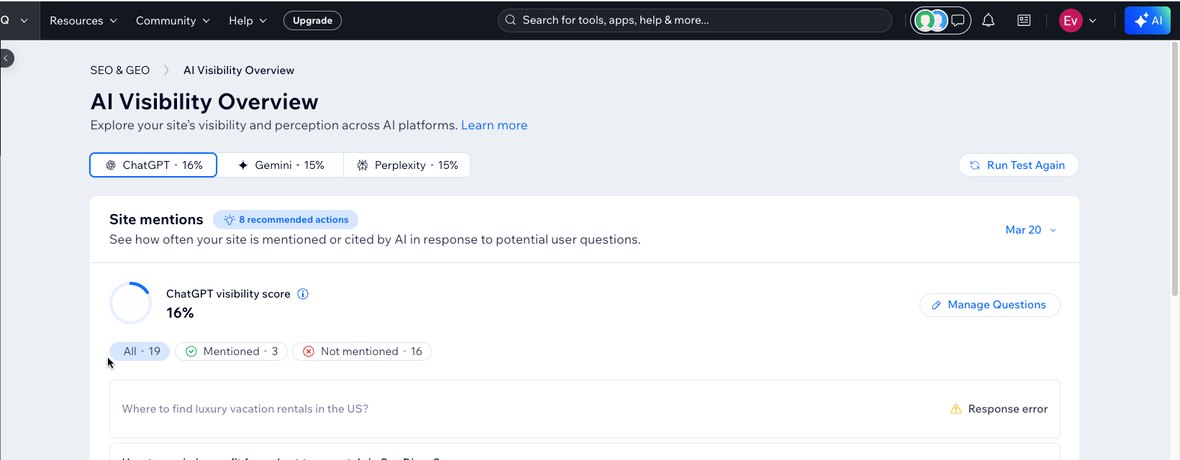Click the AI Visibility Overview breadcrumb text
This screenshot has width=1180, height=460.
pos(239,70)
